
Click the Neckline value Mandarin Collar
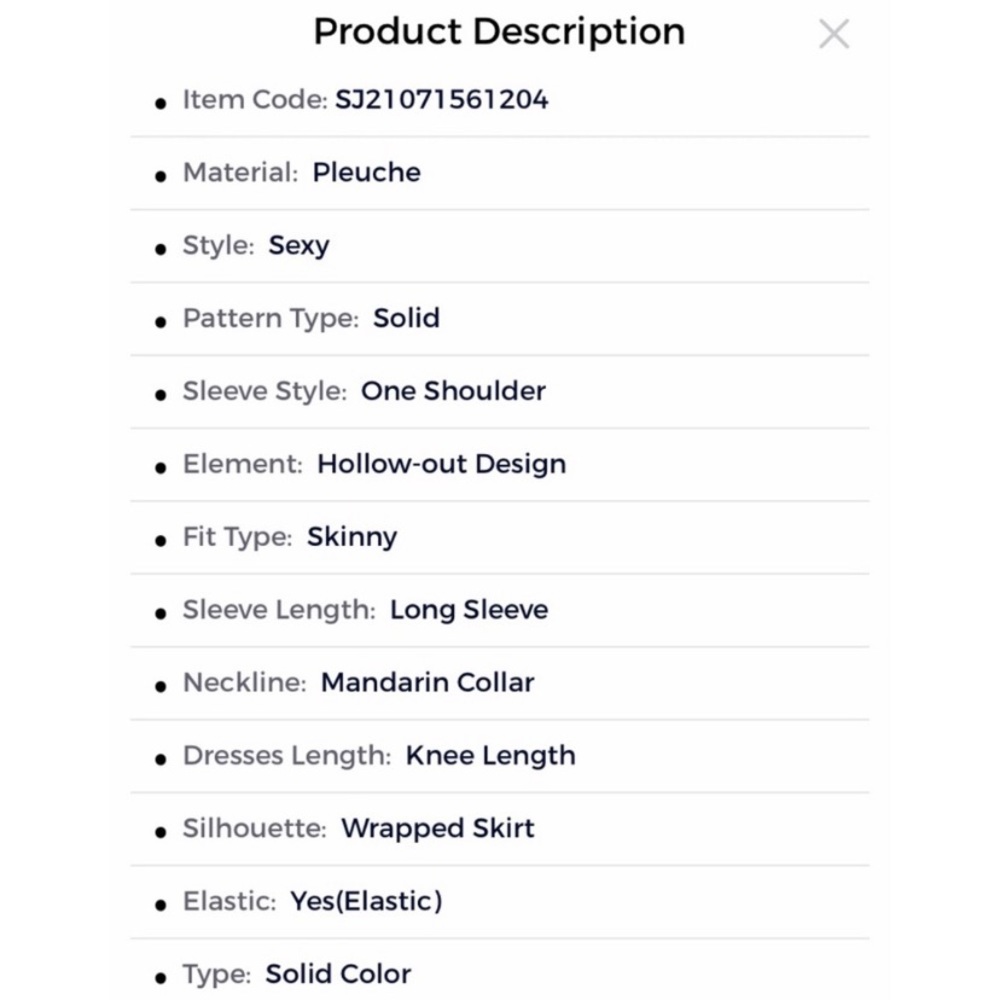pyautogui.click(x=427, y=682)
